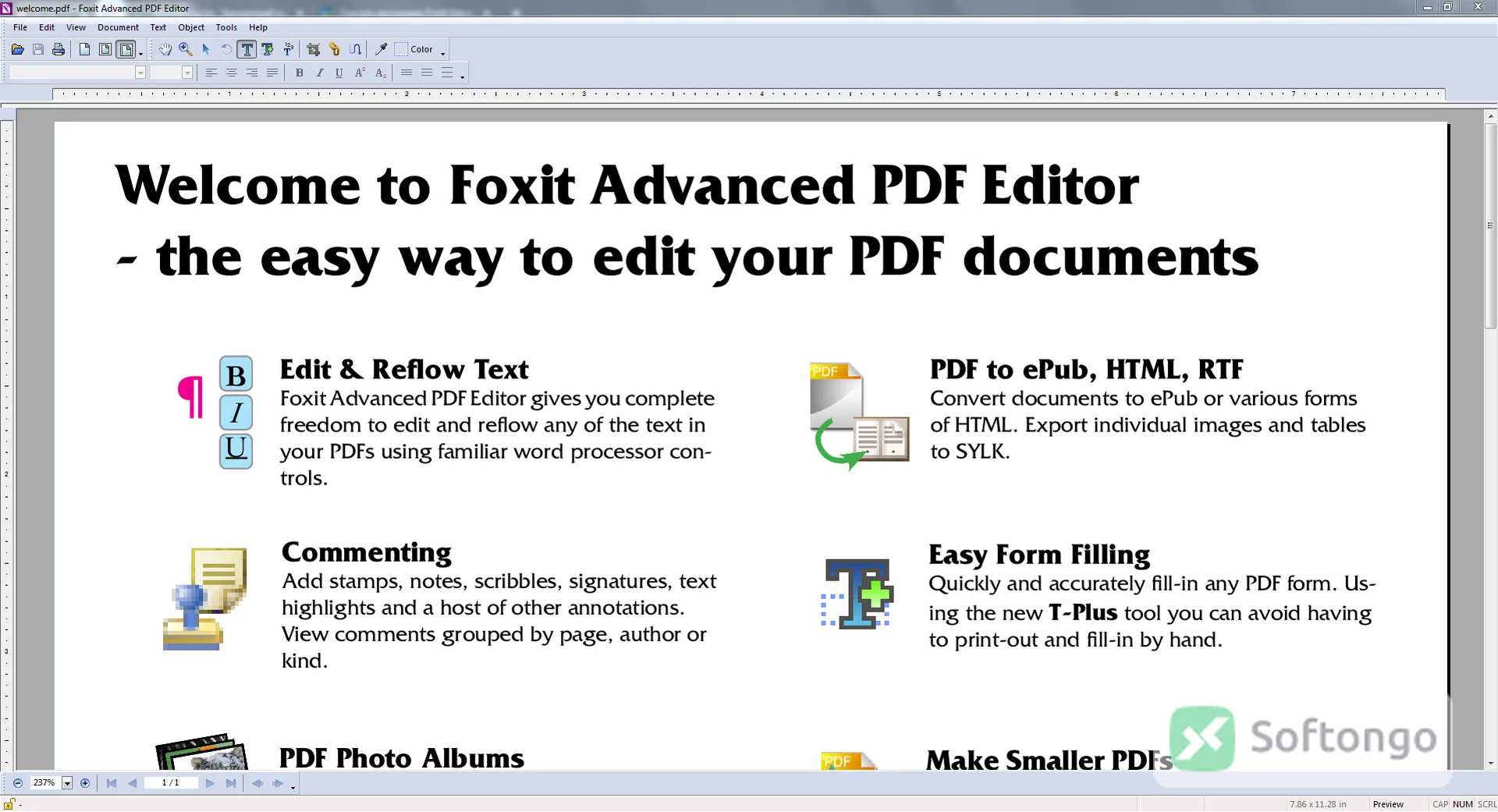Image resolution: width=1498 pixels, height=812 pixels.
Task: Toggle Subscript formatting
Action: tap(380, 73)
